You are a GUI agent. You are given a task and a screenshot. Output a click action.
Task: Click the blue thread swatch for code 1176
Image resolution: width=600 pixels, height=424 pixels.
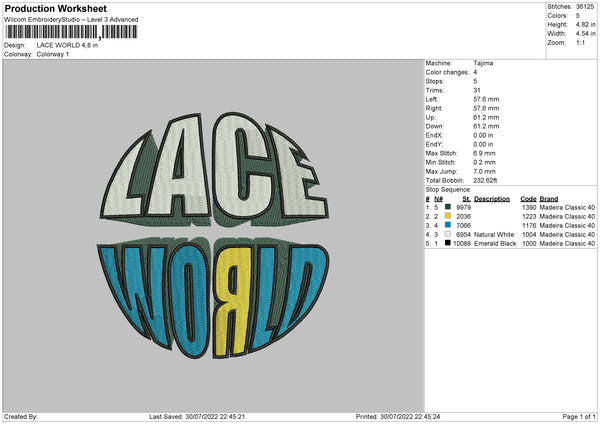pos(447,225)
